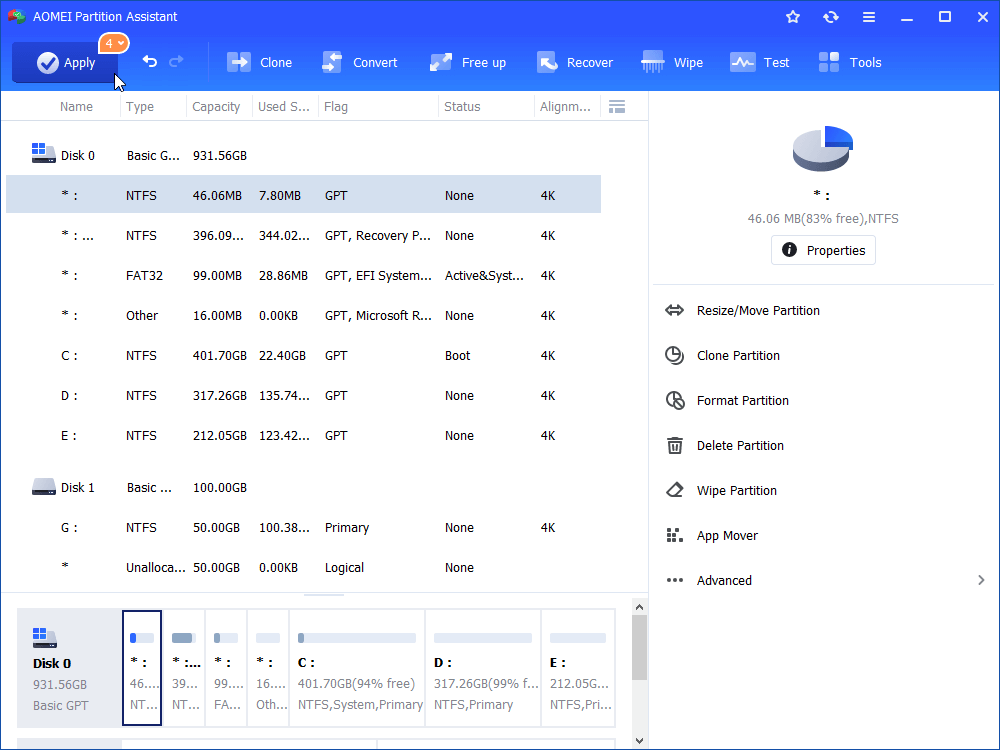This screenshot has height=750, width=1000.
Task: Open the Test menu in toolbar
Action: (x=760, y=62)
